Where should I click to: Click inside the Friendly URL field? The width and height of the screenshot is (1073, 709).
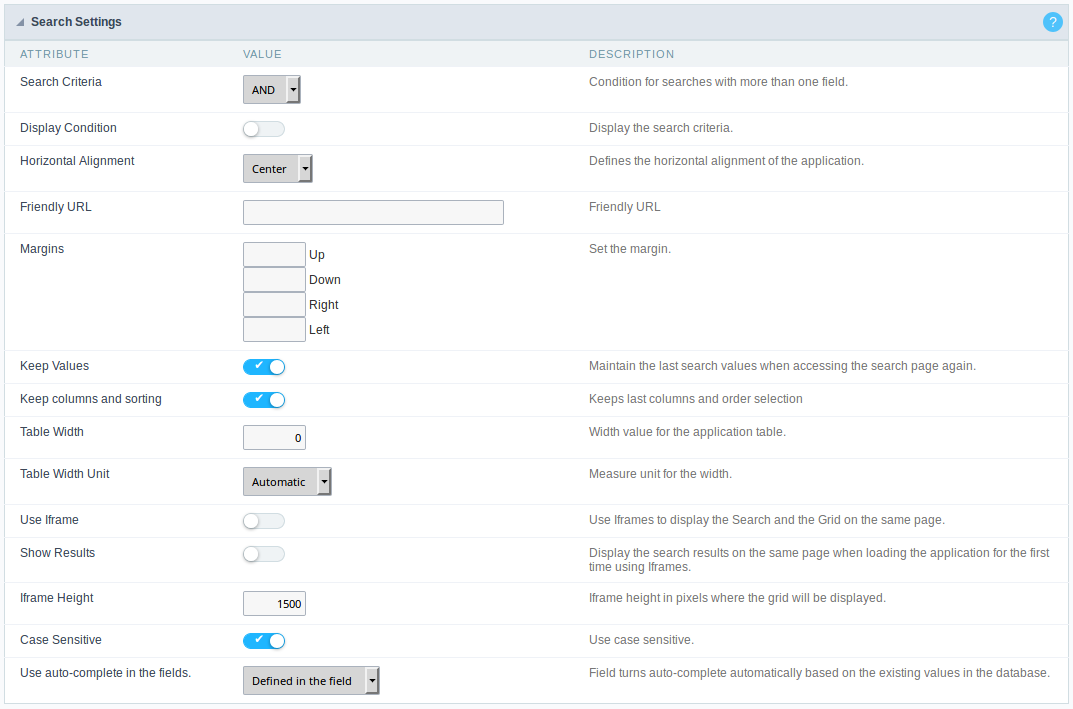[x=372, y=212]
